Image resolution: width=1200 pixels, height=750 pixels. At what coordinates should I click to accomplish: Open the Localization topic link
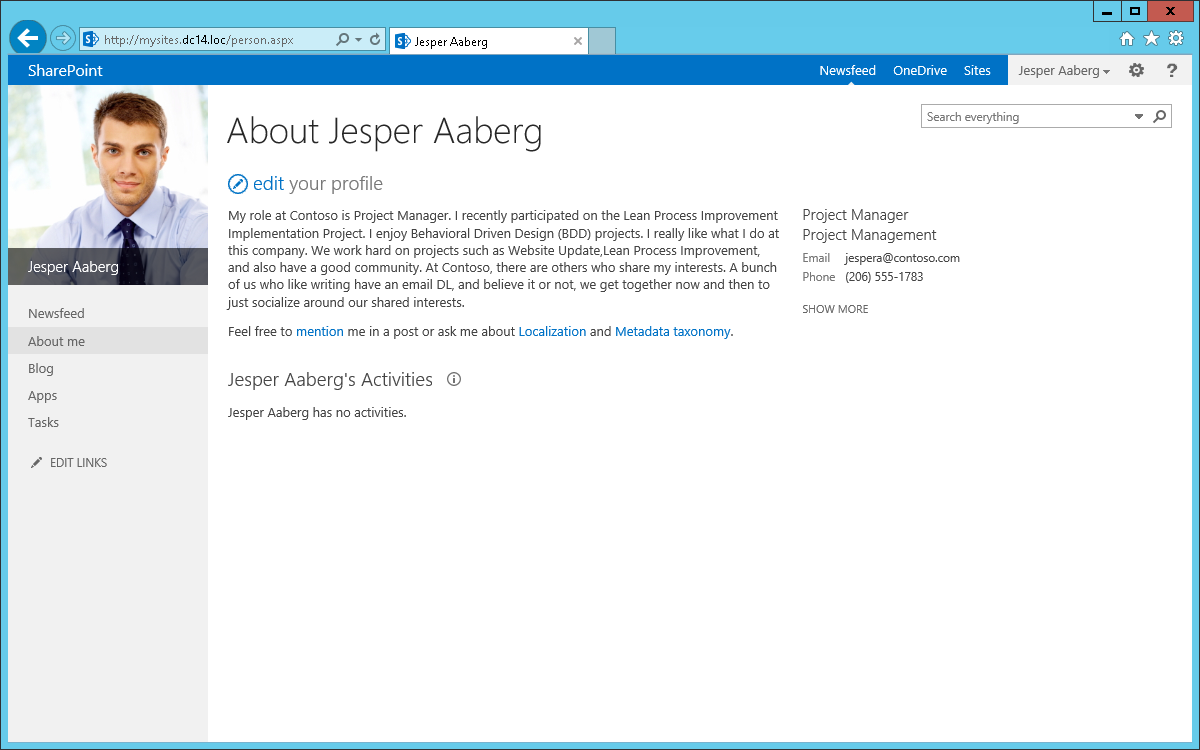552,332
